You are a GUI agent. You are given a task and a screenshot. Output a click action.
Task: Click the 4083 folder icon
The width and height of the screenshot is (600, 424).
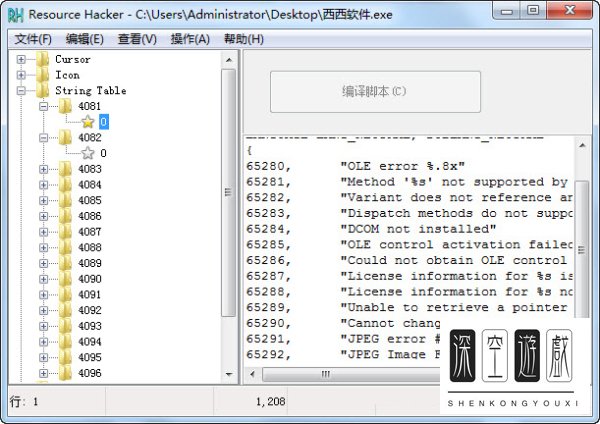click(x=65, y=169)
